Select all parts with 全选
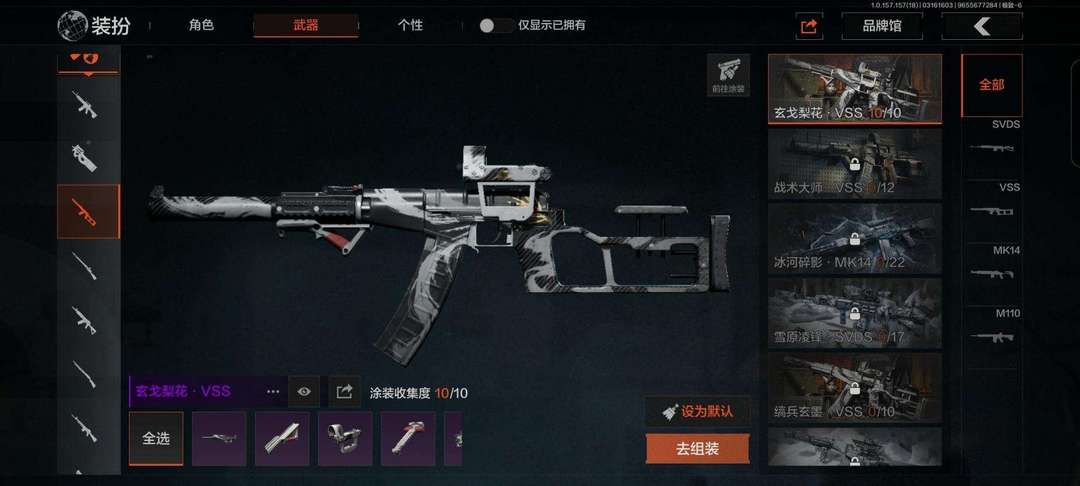The height and width of the screenshot is (486, 1080). (x=156, y=439)
